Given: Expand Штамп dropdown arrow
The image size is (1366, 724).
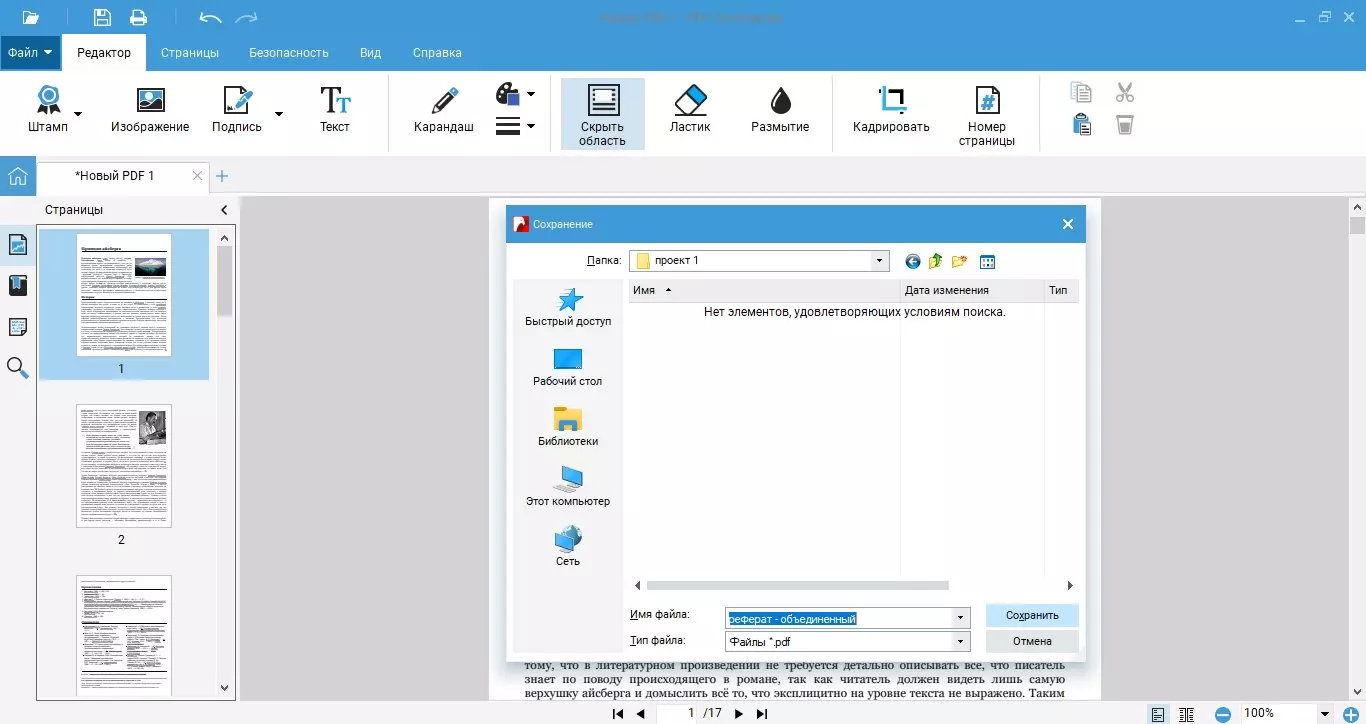Looking at the screenshot, I should coord(78,114).
